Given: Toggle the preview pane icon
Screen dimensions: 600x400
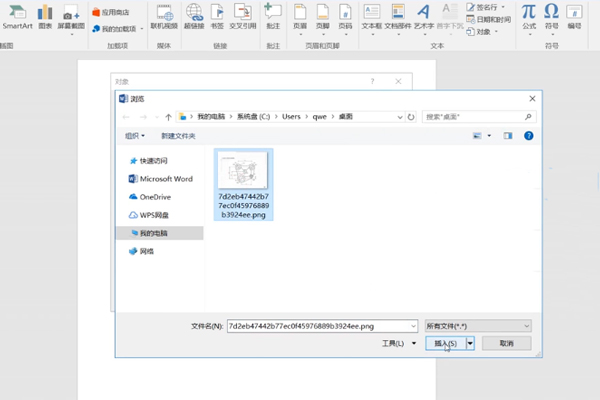Looking at the screenshot, I should click(508, 135).
